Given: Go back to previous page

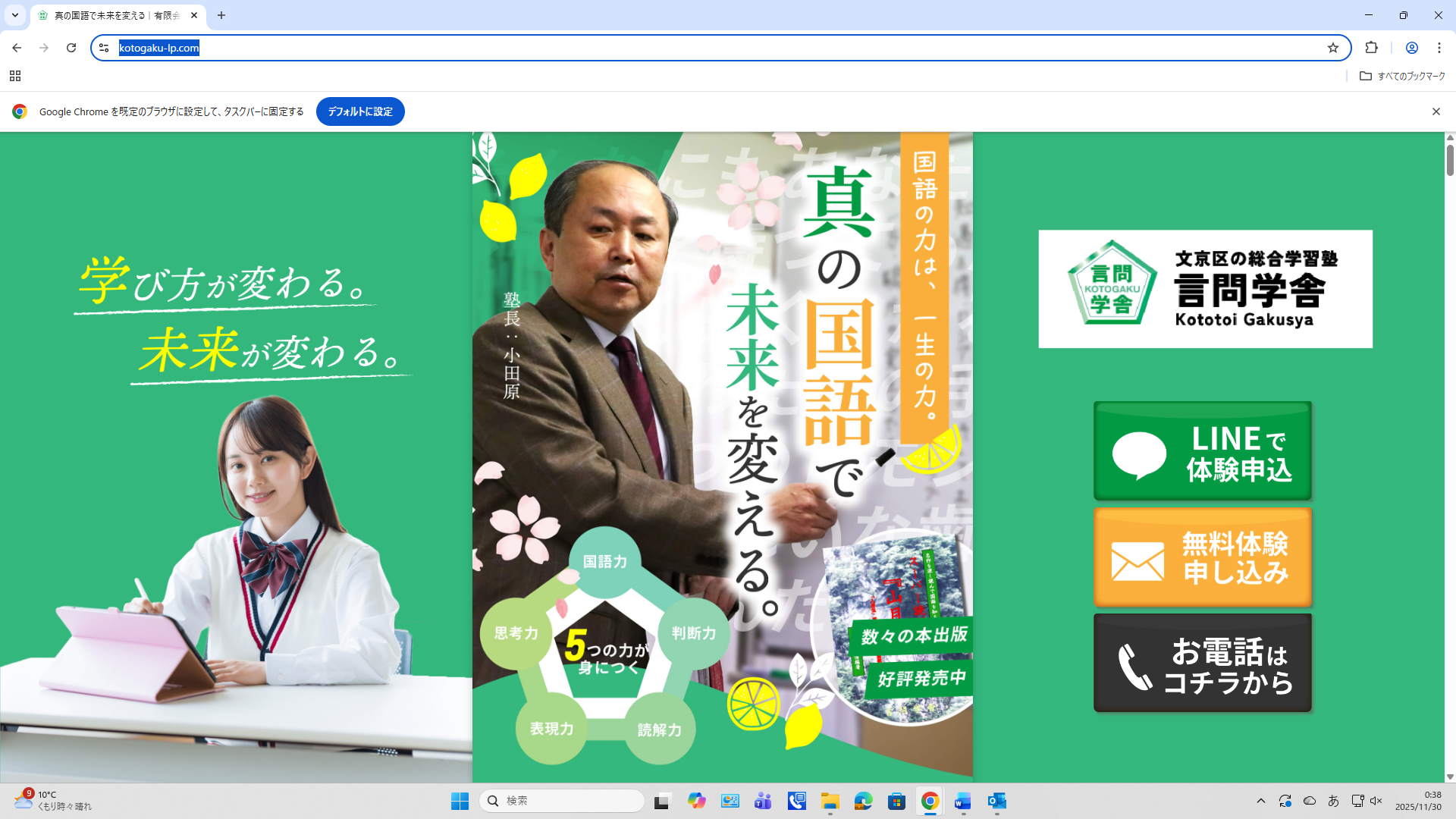Looking at the screenshot, I should pyautogui.click(x=17, y=48).
